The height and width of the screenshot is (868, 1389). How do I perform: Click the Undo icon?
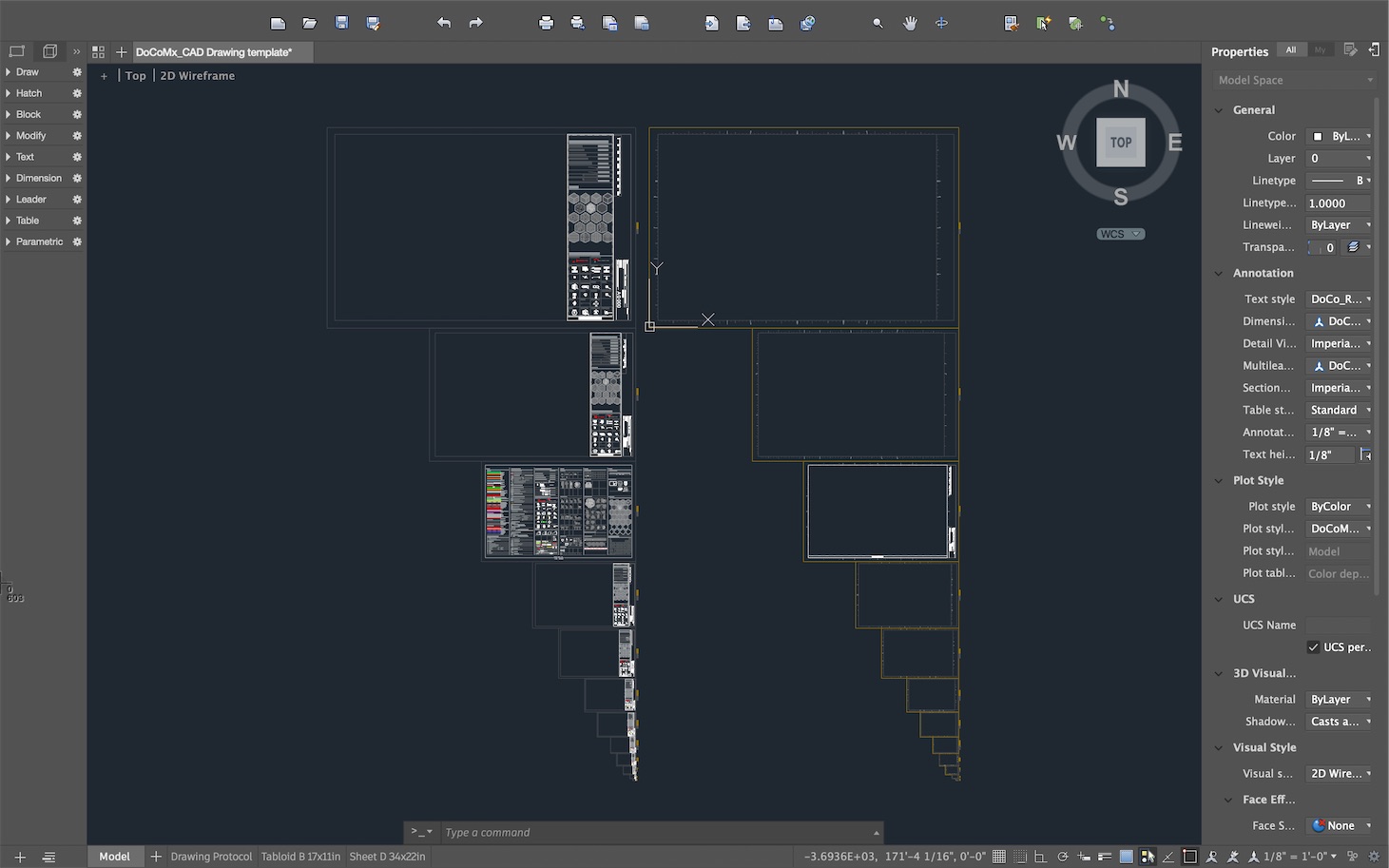click(443, 23)
